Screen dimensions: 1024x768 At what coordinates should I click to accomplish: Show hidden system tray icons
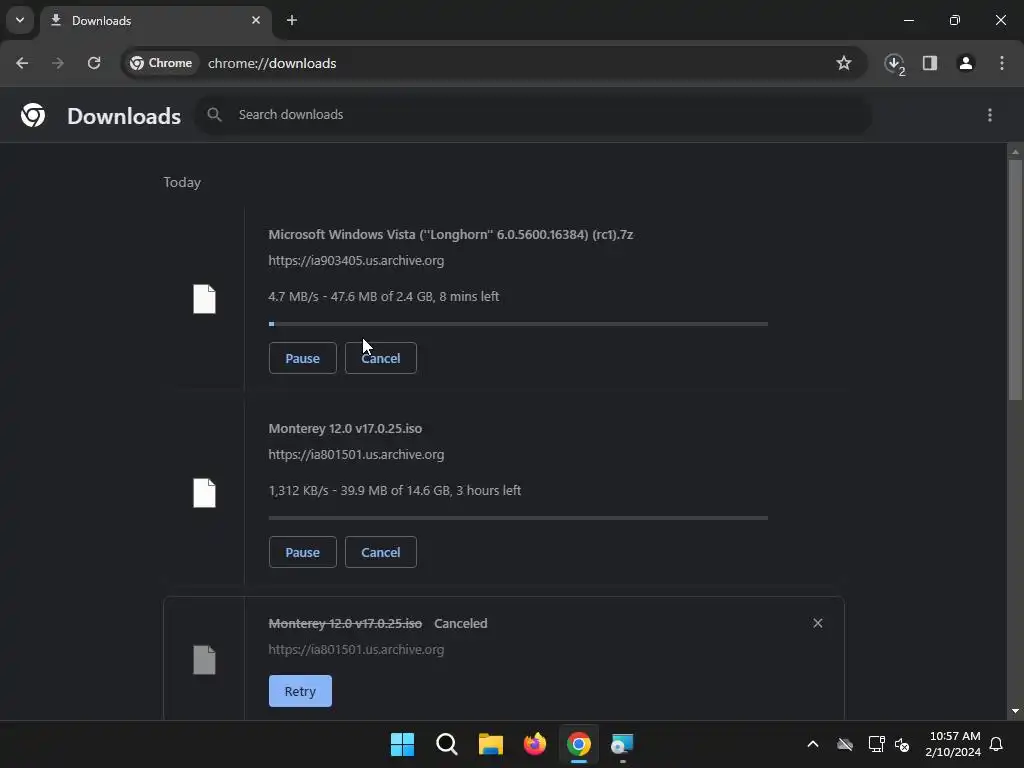coord(813,744)
